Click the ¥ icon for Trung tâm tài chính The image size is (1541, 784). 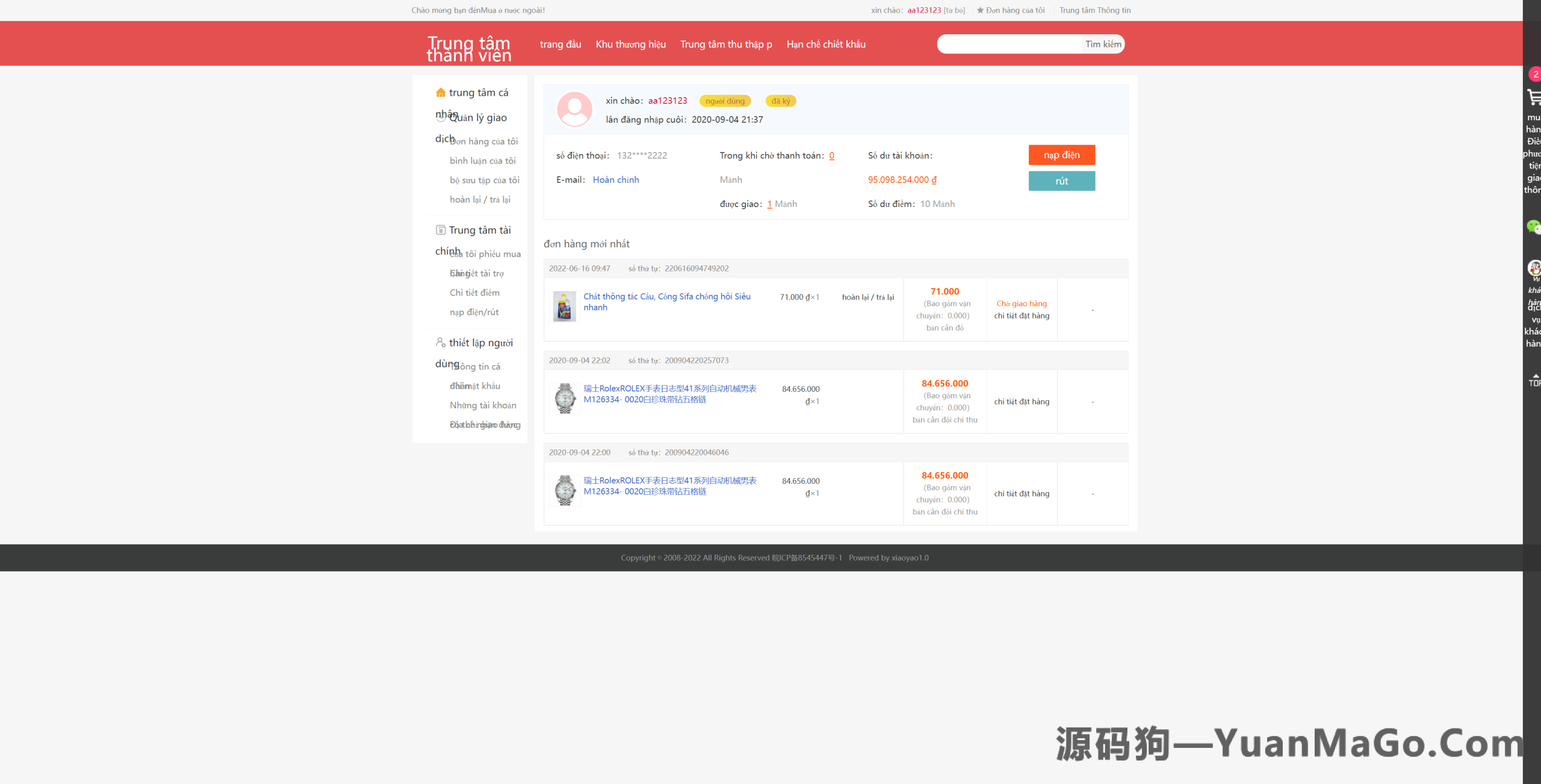pyautogui.click(x=441, y=230)
